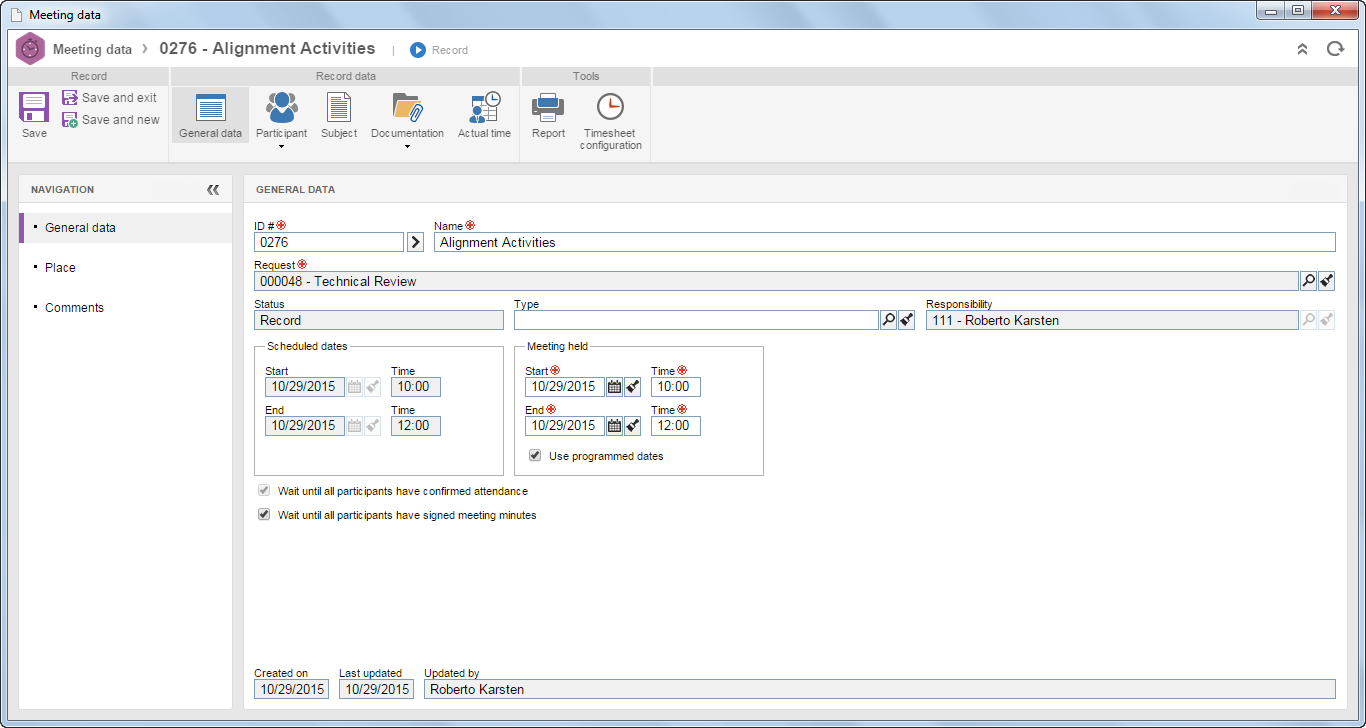Open the Participant ribbon icon
Image resolution: width=1366 pixels, height=728 pixels.
(x=282, y=107)
